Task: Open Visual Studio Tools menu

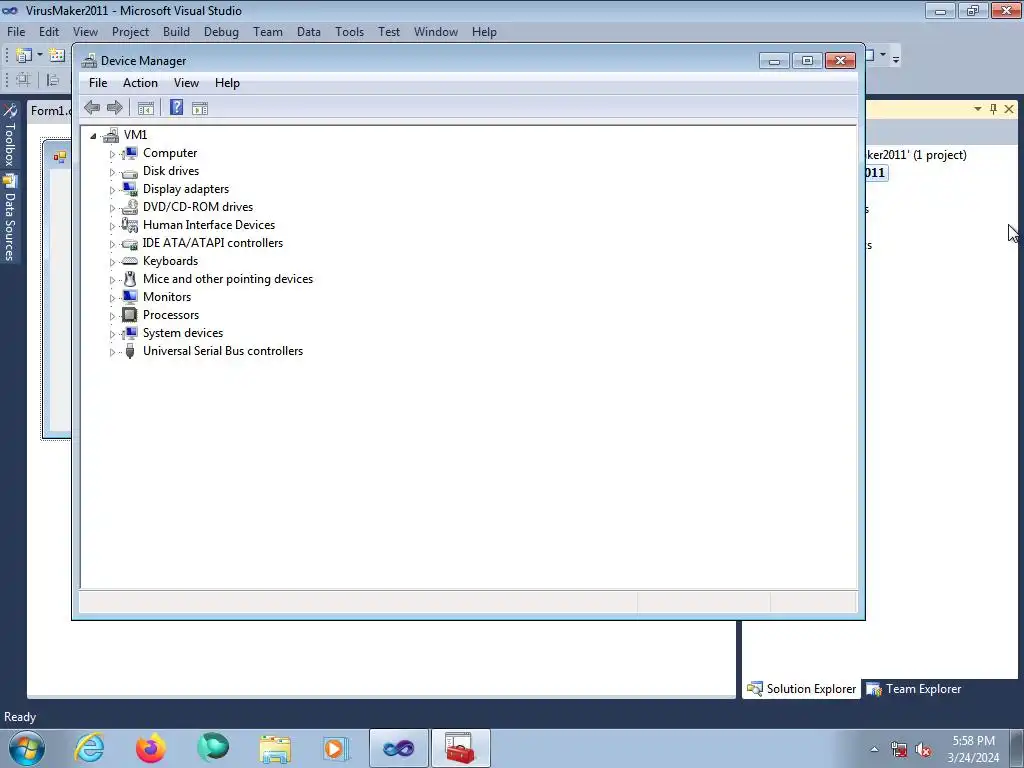Action: coord(349,32)
